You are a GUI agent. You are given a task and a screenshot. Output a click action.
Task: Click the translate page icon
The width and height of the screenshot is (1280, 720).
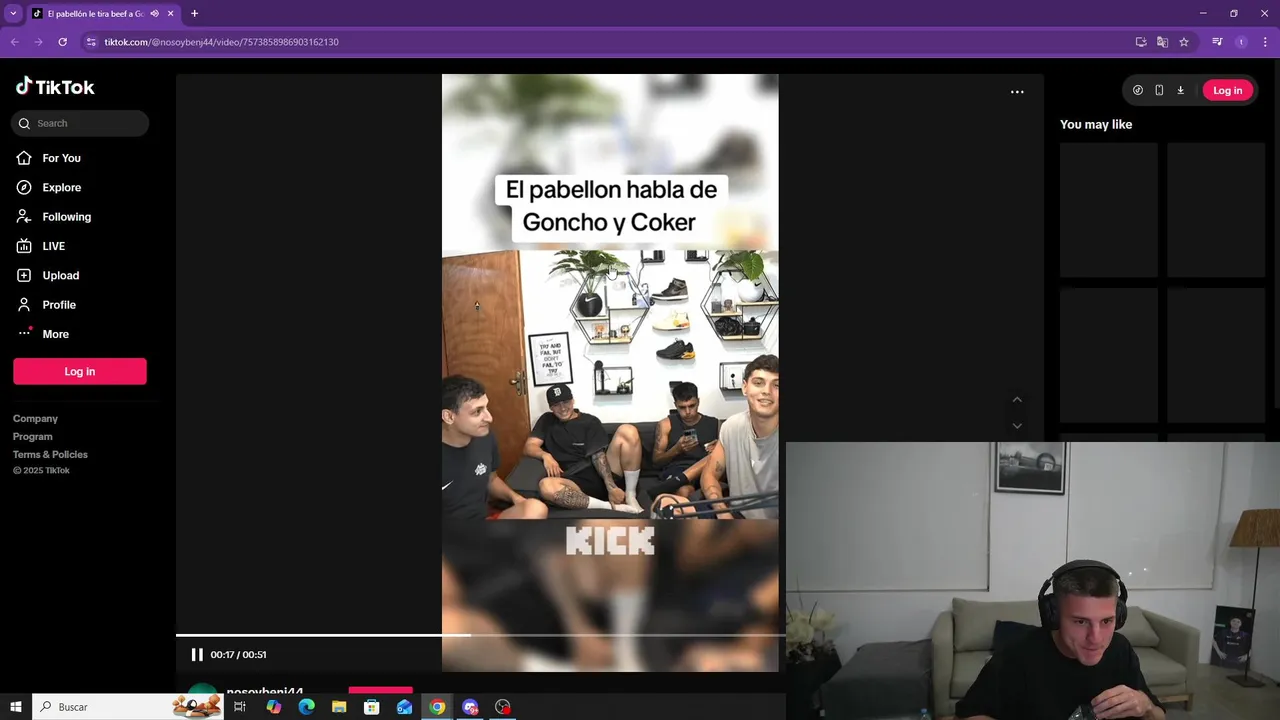pos(1162,42)
